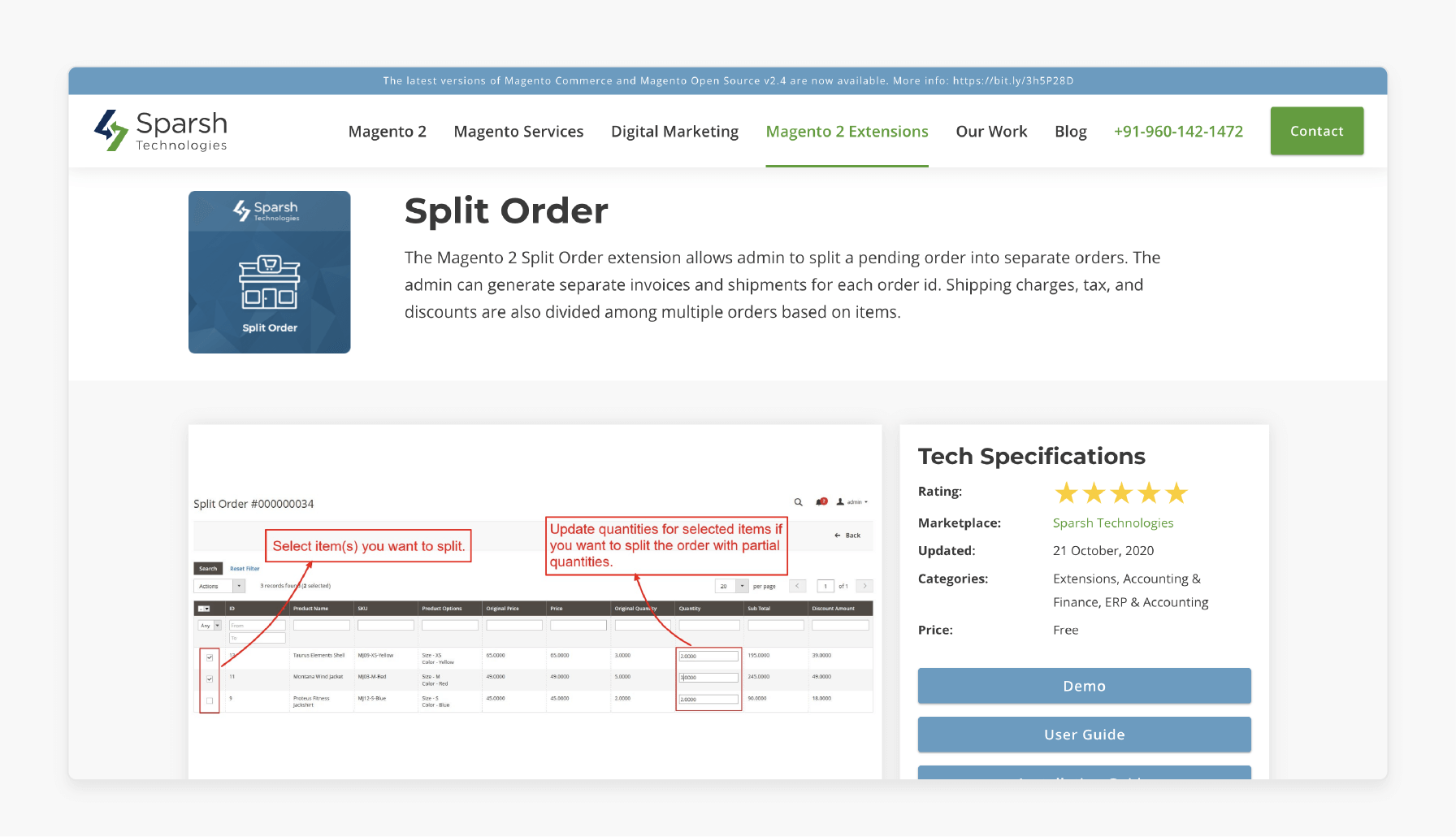The image size is (1456, 837).
Task: Open the User Guide button
Action: (x=1085, y=735)
